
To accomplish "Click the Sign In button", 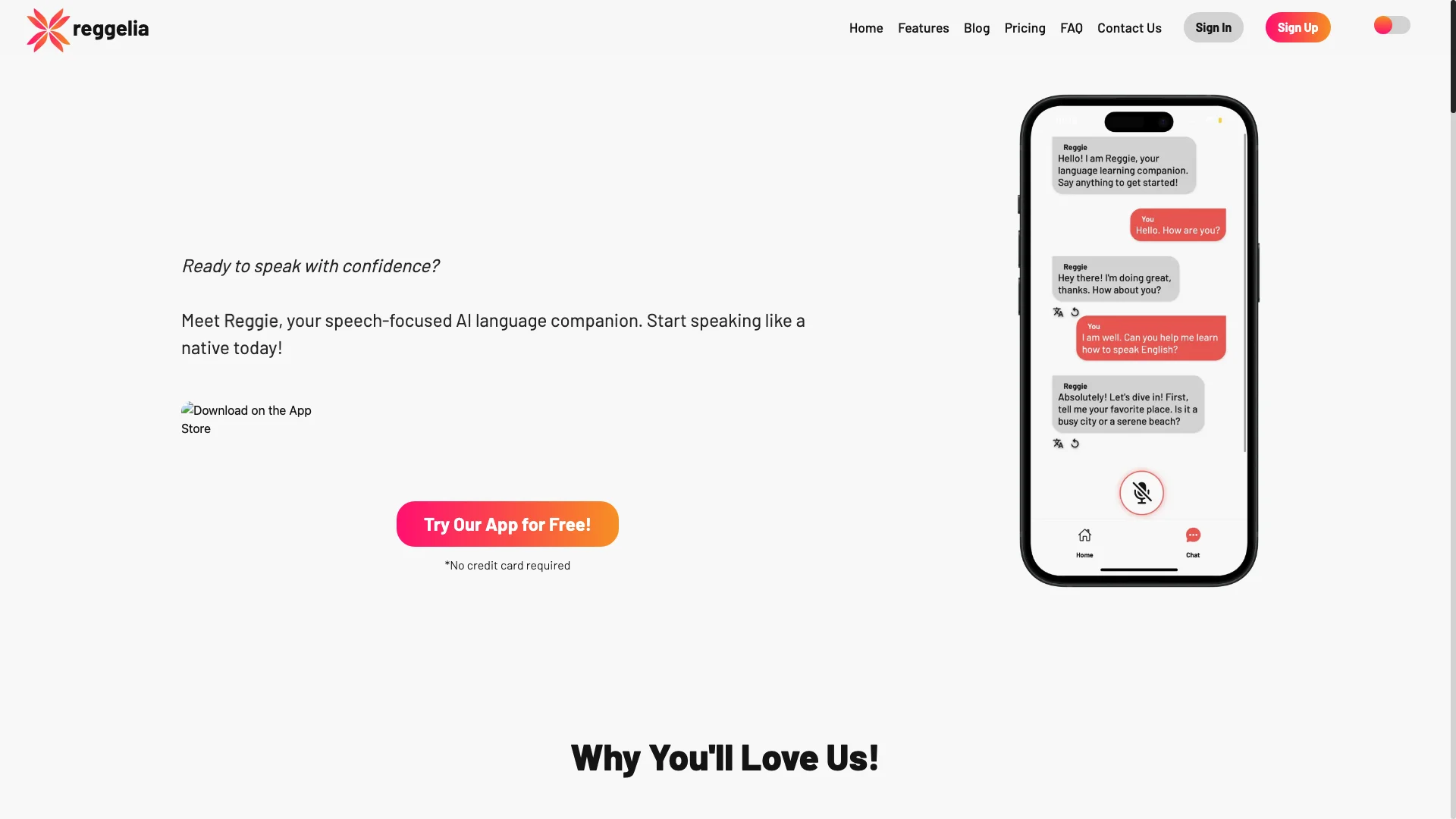I will coord(1213,27).
